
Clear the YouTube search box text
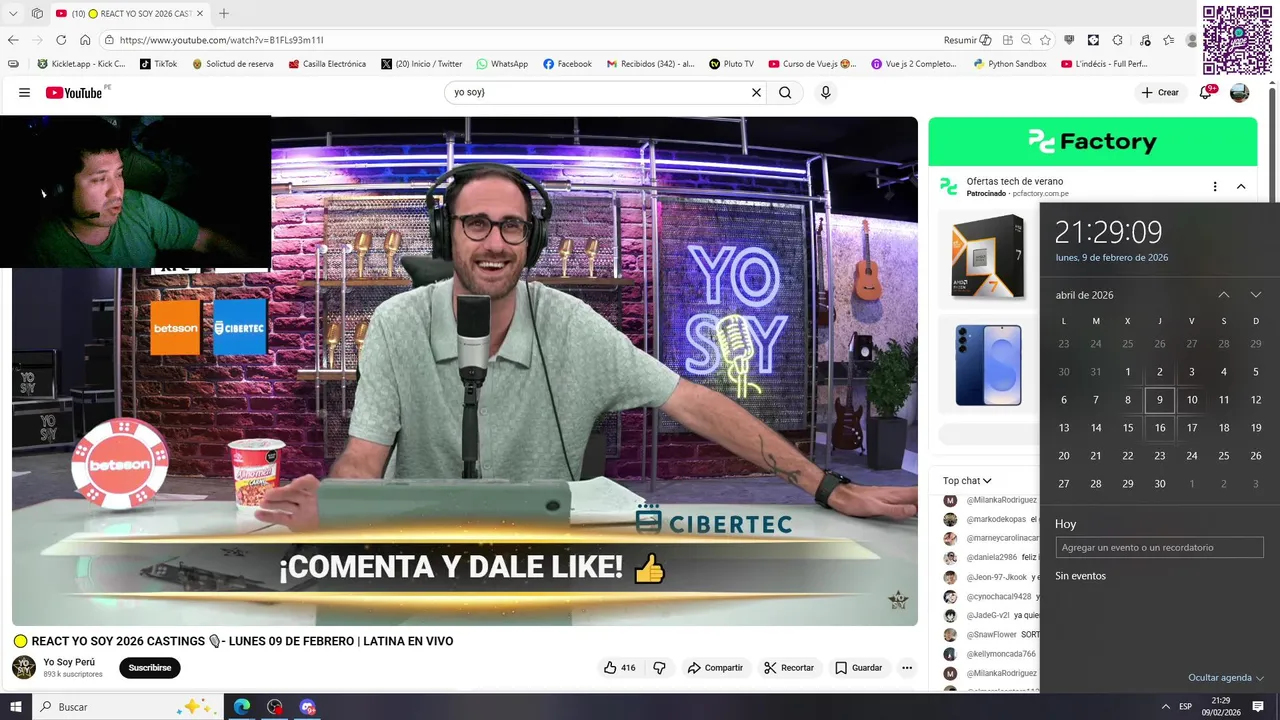click(x=756, y=92)
